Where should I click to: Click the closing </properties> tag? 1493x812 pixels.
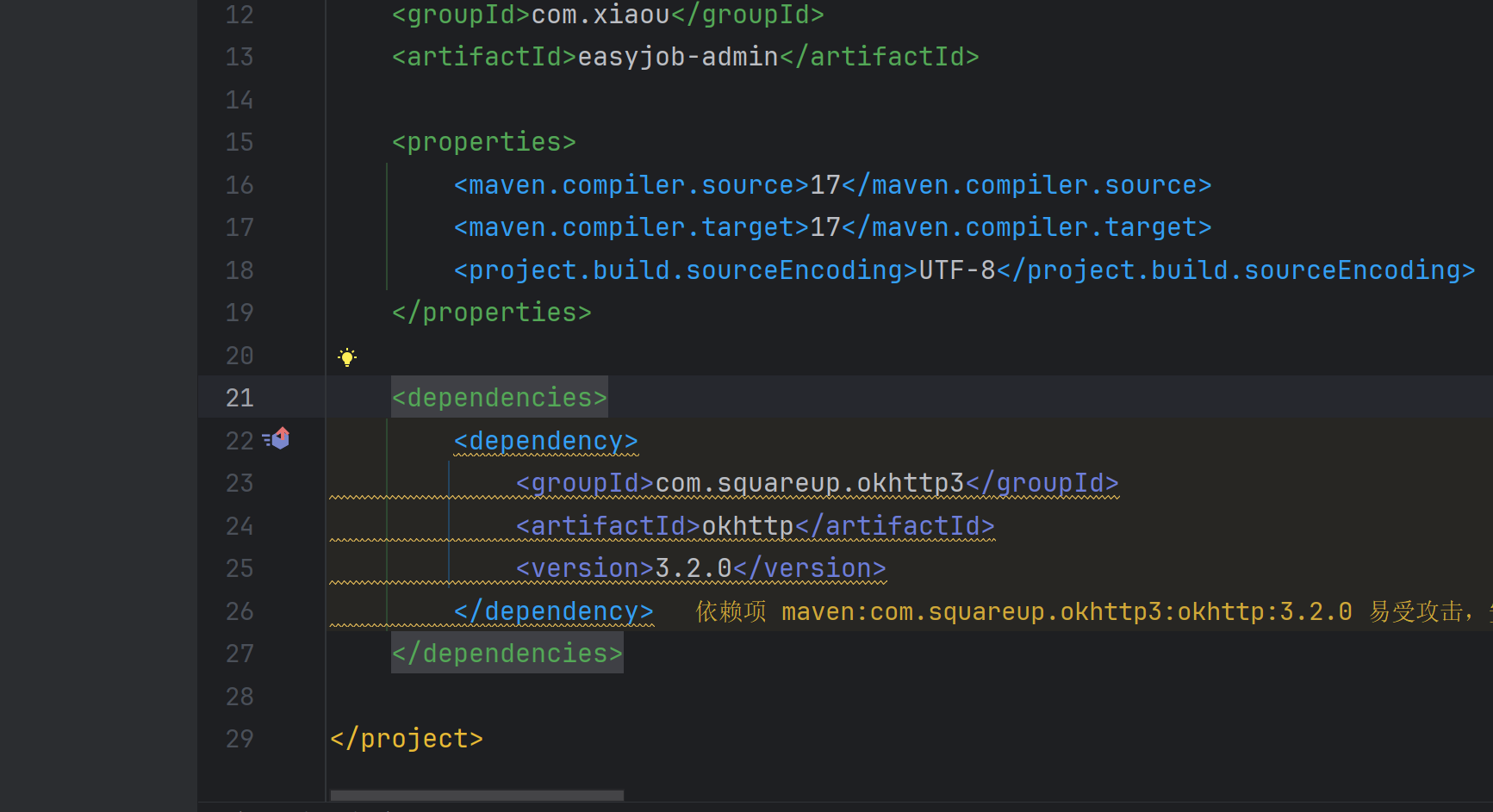(491, 313)
